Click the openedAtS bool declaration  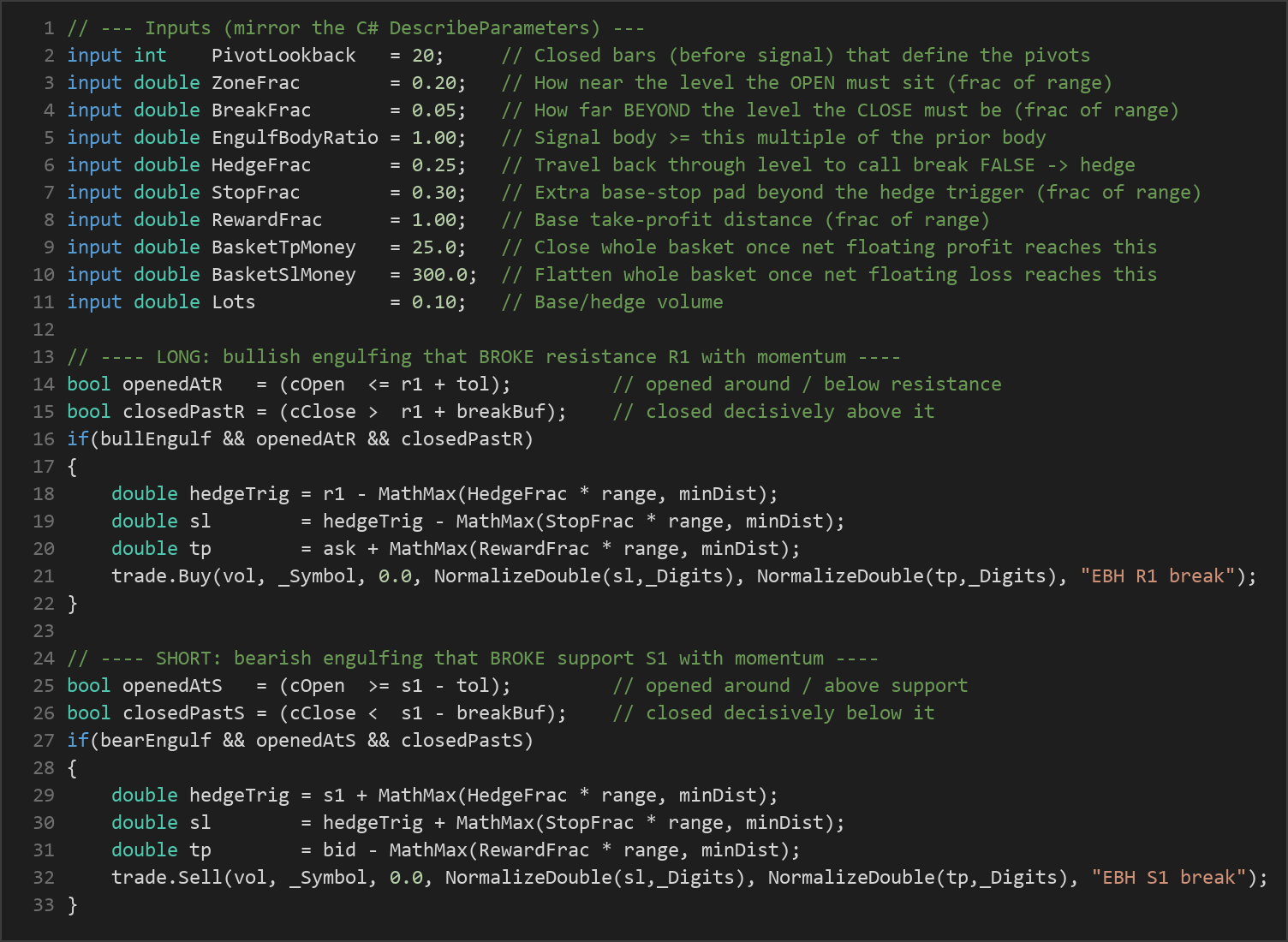coord(289,686)
